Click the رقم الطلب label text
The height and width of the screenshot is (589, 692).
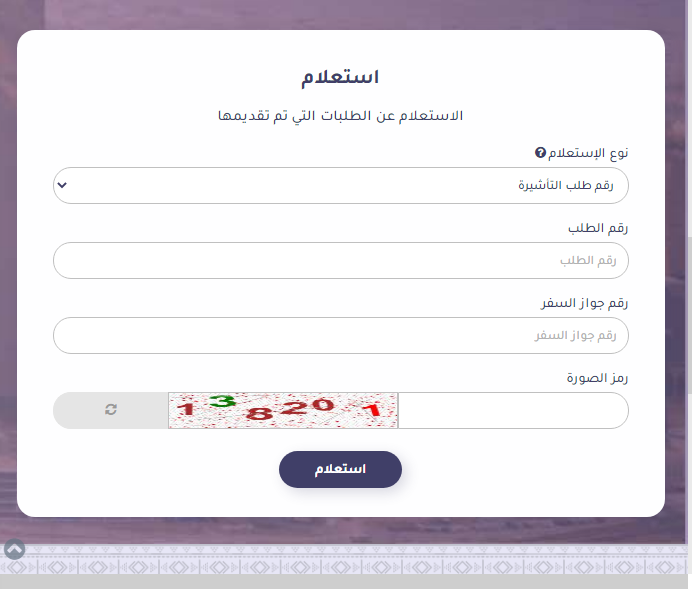pyautogui.click(x=604, y=228)
